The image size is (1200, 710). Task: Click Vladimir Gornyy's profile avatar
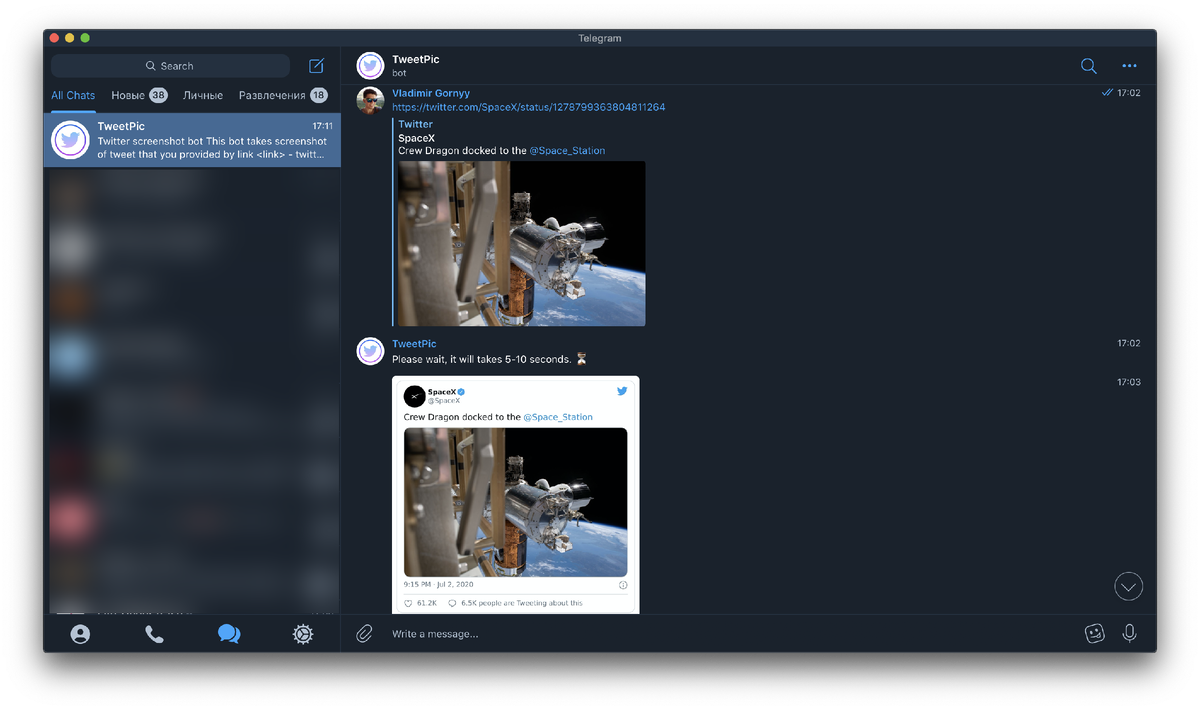(371, 100)
